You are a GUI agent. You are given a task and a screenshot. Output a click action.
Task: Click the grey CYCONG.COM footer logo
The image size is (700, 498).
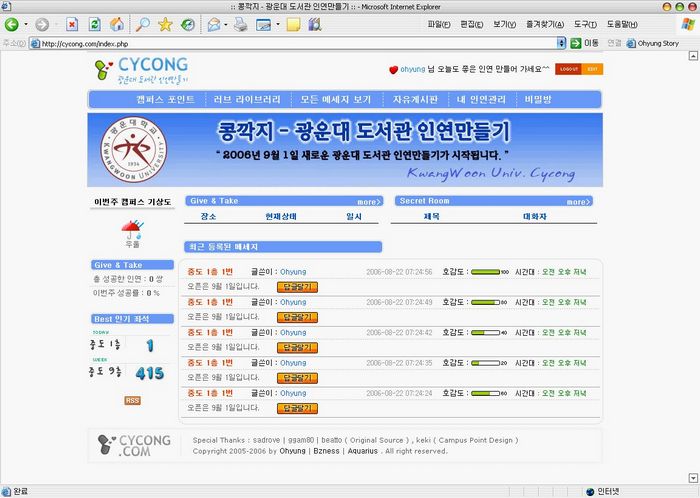(x=134, y=445)
